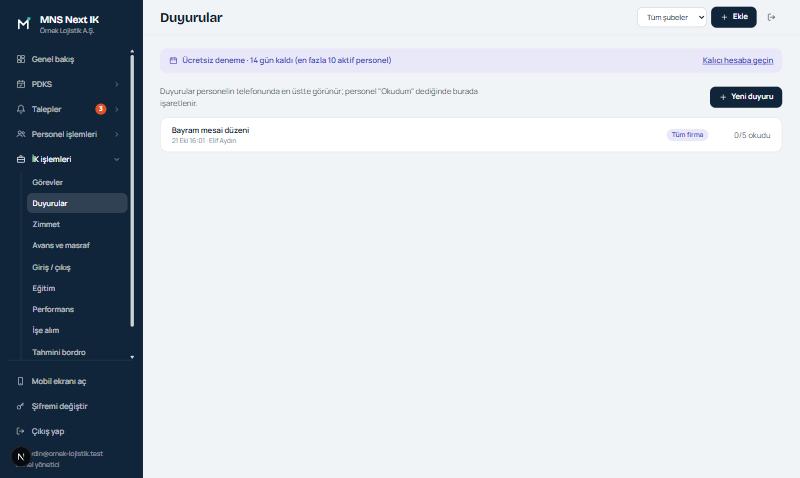Click the sidebar scrollbar thumb
Image resolution: width=800 pixels, height=478 pixels.
[x=132, y=190]
